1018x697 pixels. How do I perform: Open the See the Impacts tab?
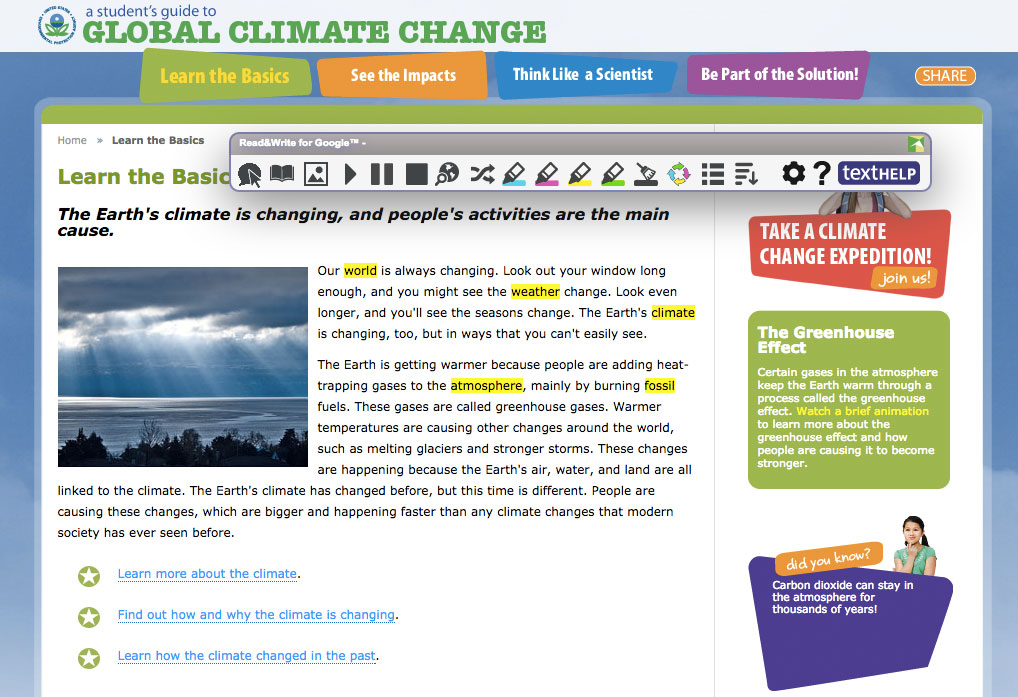pos(403,75)
